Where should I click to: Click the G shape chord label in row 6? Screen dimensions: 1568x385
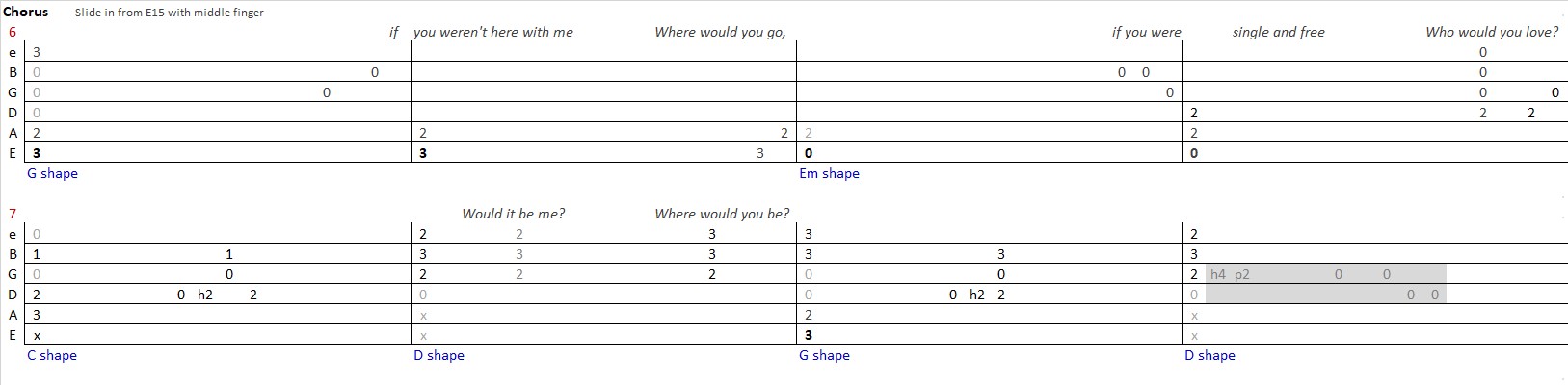click(52, 174)
